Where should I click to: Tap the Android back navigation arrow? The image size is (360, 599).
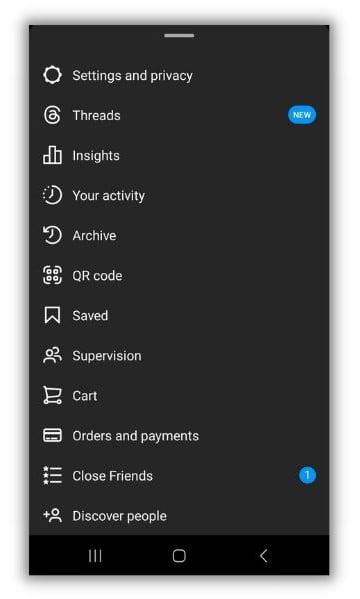263,556
